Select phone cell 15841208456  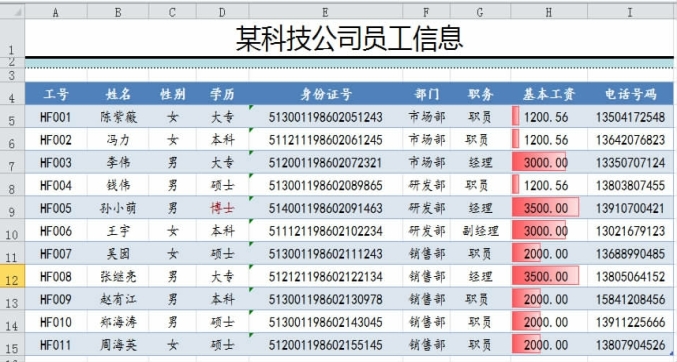click(630, 299)
